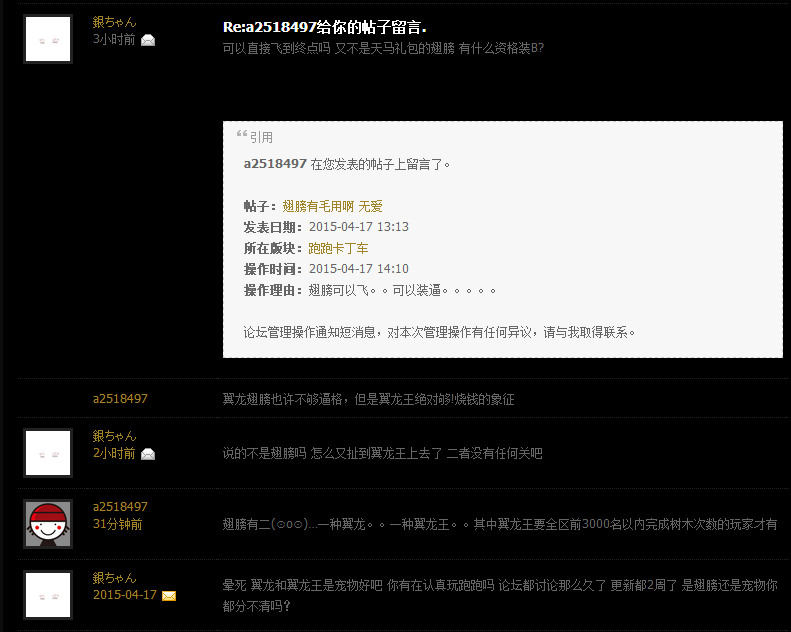Image resolution: width=791 pixels, height=632 pixels.
Task: Open 銀ちゃん profile above 2小时前
Action: click(x=115, y=436)
